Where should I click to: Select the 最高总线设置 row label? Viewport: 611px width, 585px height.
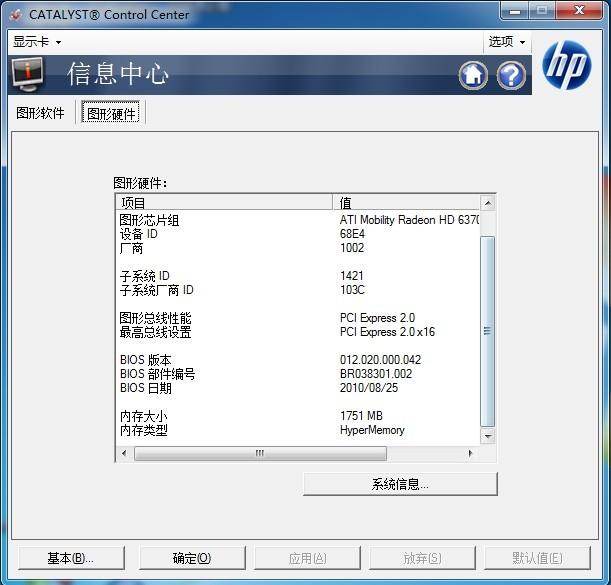click(x=155, y=332)
